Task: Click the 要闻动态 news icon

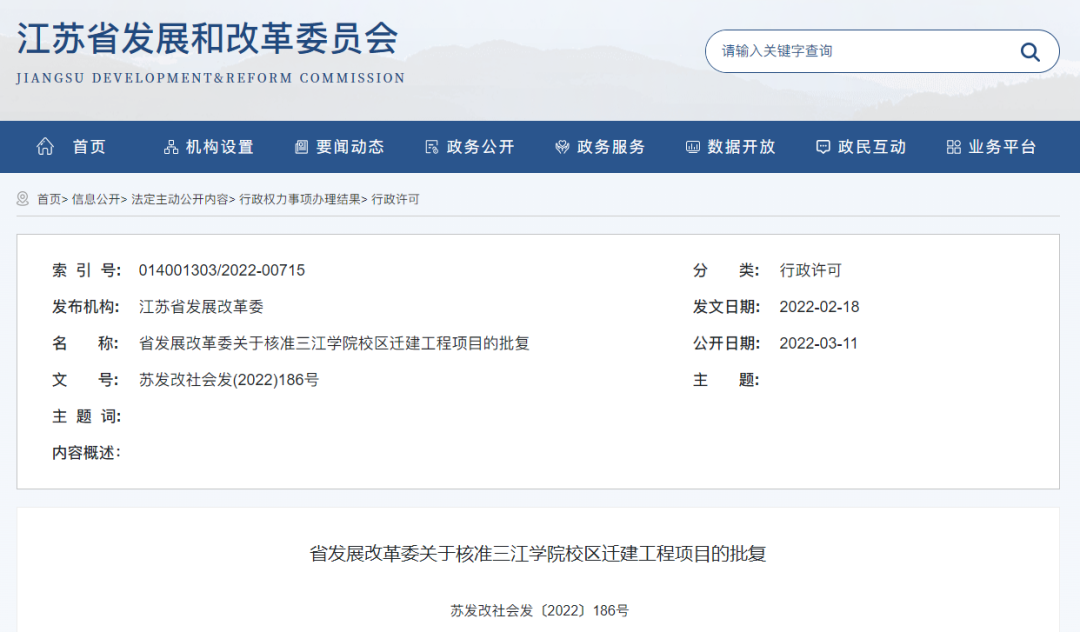Action: [x=300, y=146]
